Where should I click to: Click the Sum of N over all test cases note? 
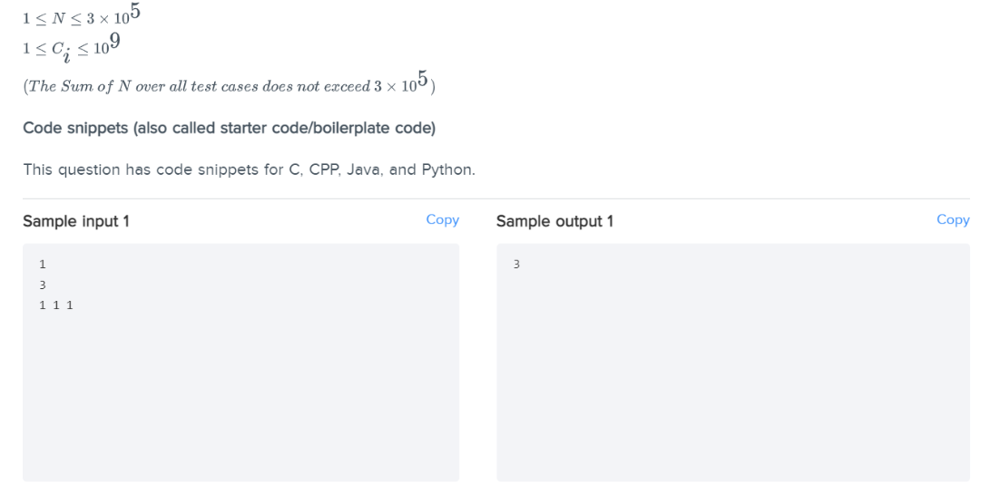pyautogui.click(x=229, y=84)
